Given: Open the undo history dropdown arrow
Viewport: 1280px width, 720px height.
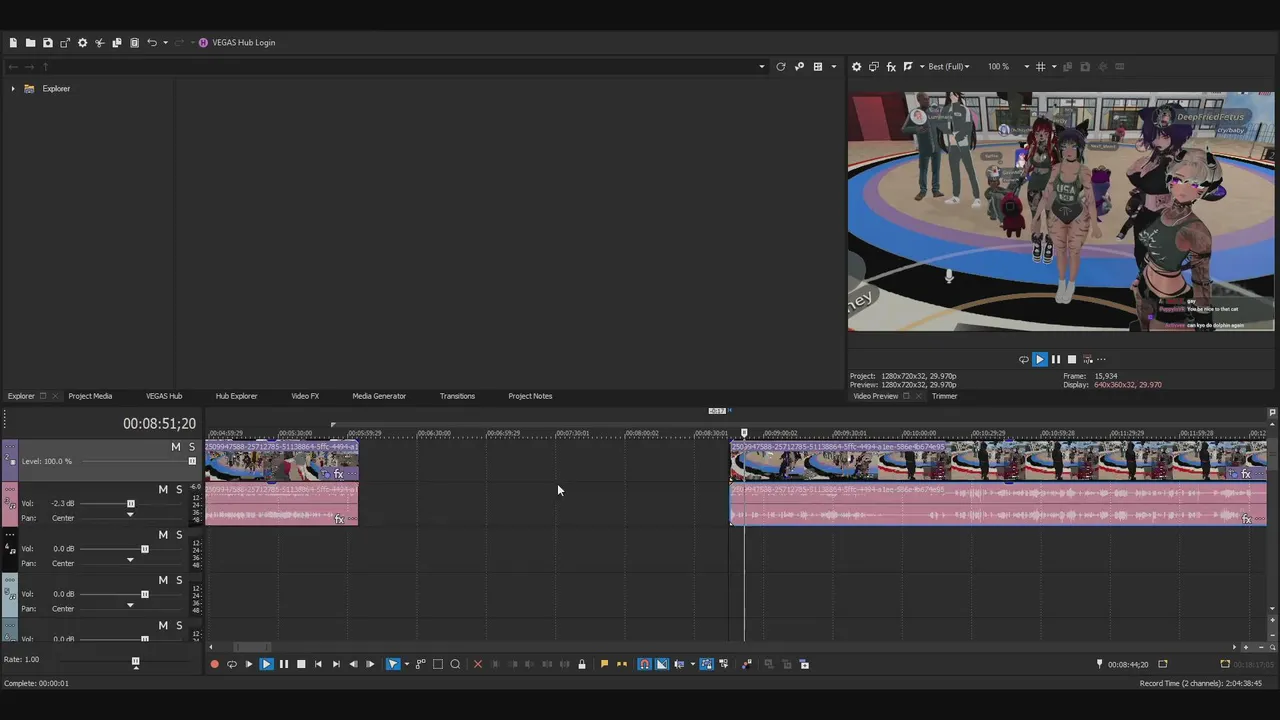Looking at the screenshot, I should [x=165, y=43].
